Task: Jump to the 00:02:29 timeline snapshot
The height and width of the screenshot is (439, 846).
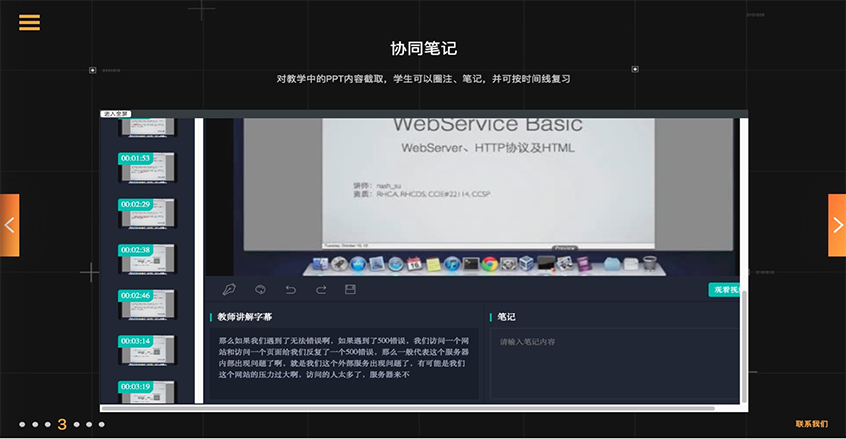Action: click(146, 213)
